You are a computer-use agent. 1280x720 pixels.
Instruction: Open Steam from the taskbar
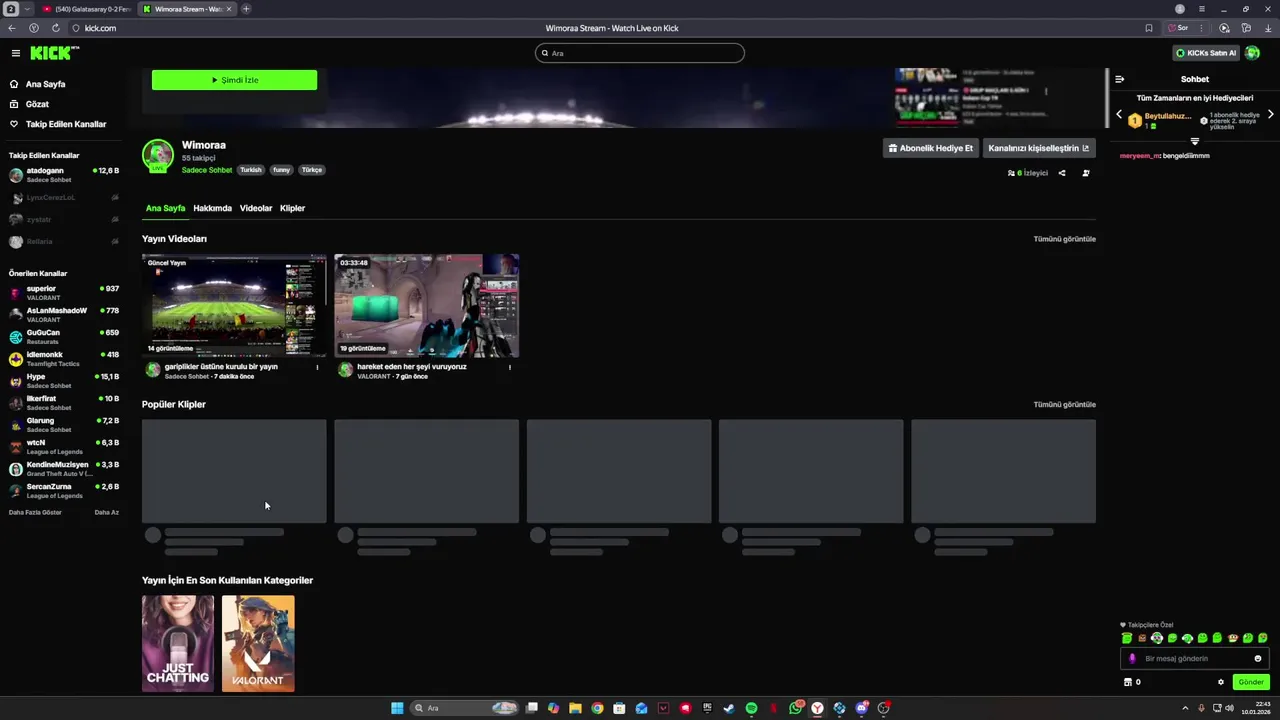click(x=729, y=708)
